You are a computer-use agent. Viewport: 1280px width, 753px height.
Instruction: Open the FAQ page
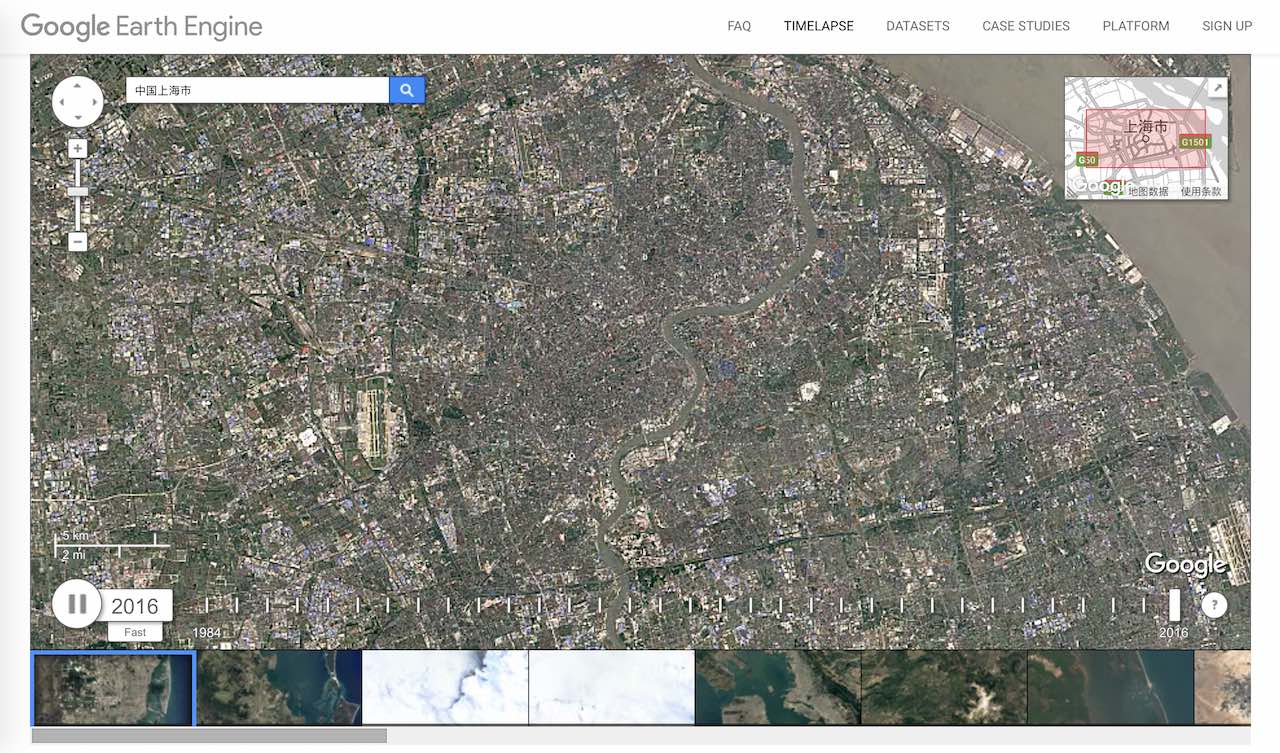click(739, 26)
